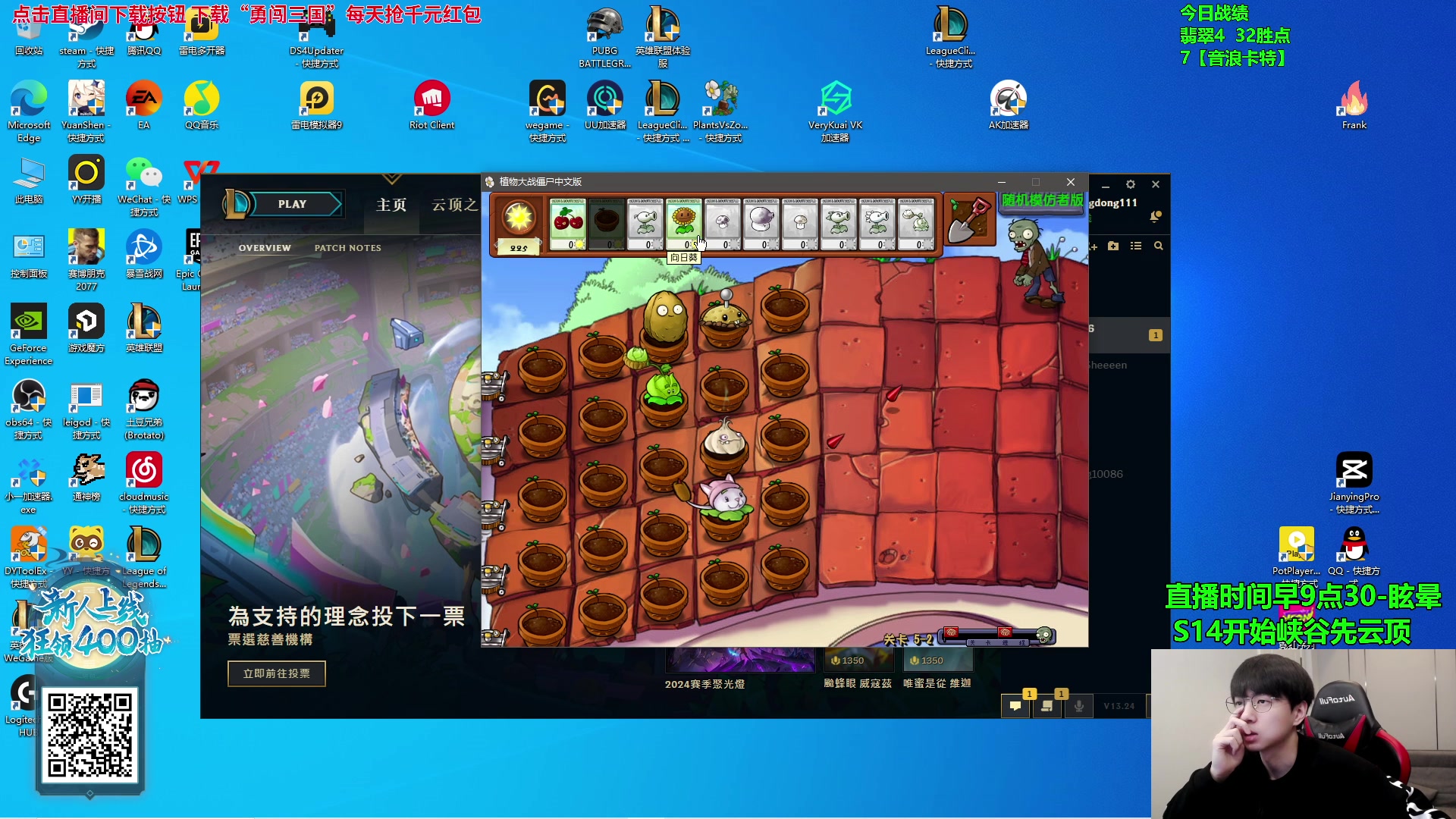Viewport: 1456px width, 819px height.
Task: Open obs64 shortcut
Action: point(29,409)
